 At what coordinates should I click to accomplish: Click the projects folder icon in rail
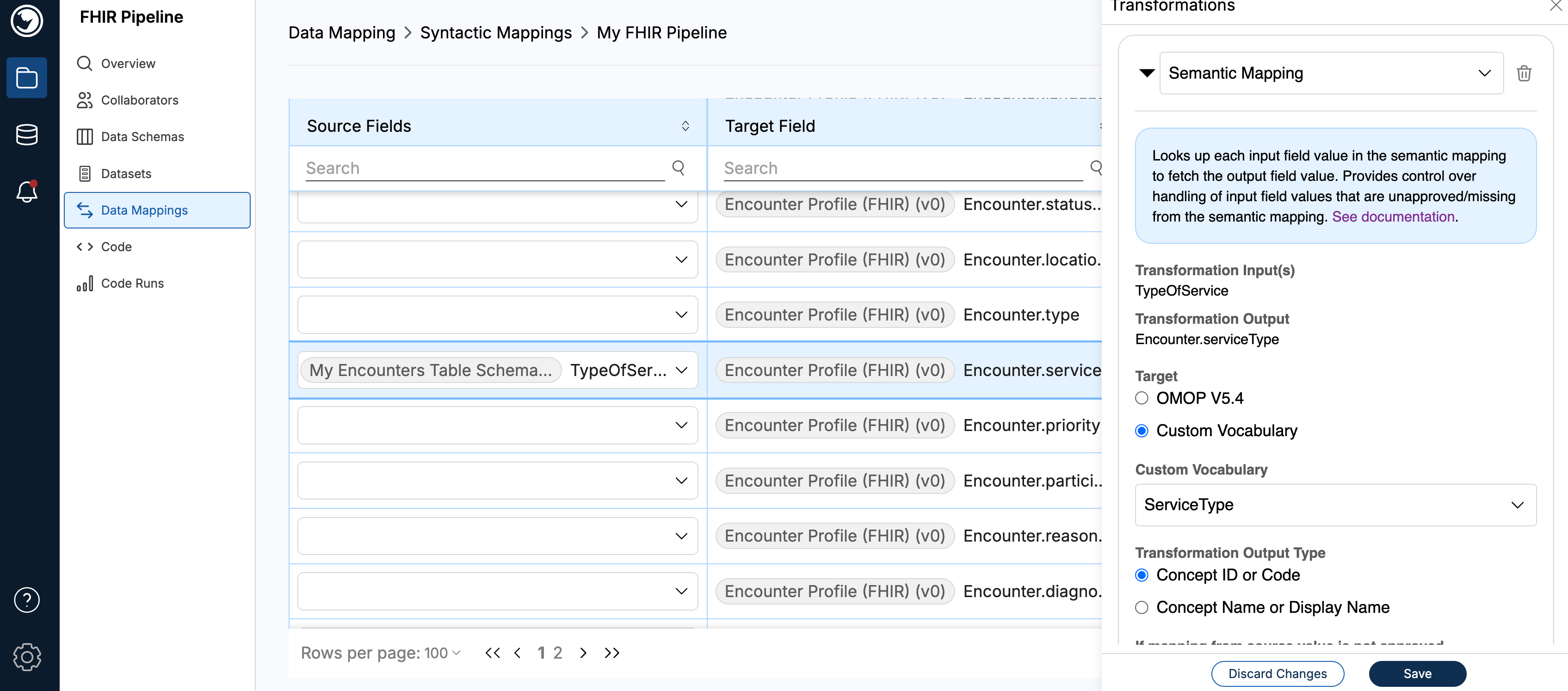pyautogui.click(x=27, y=78)
